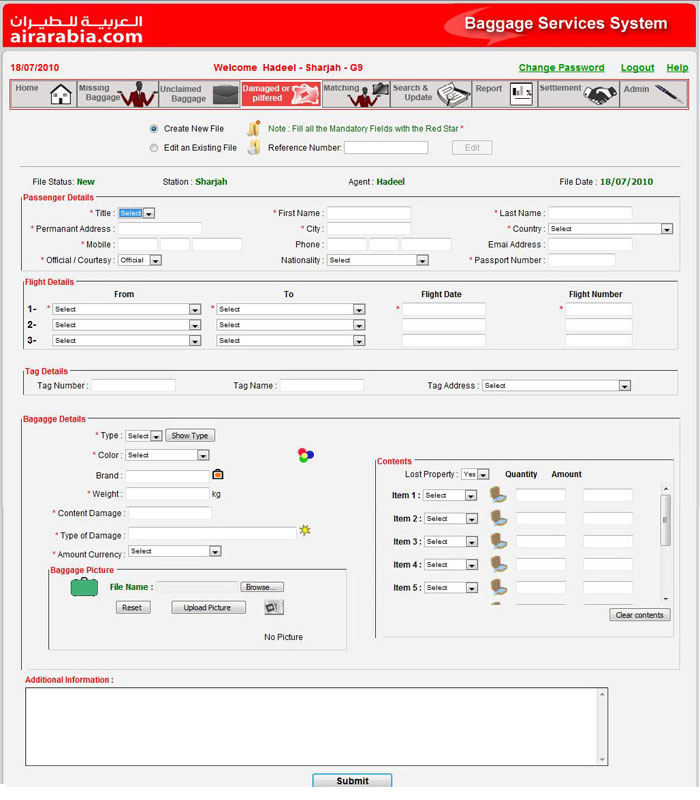700x800 pixels.
Task: Click the Item 3 contents icon
Action: coord(498,541)
